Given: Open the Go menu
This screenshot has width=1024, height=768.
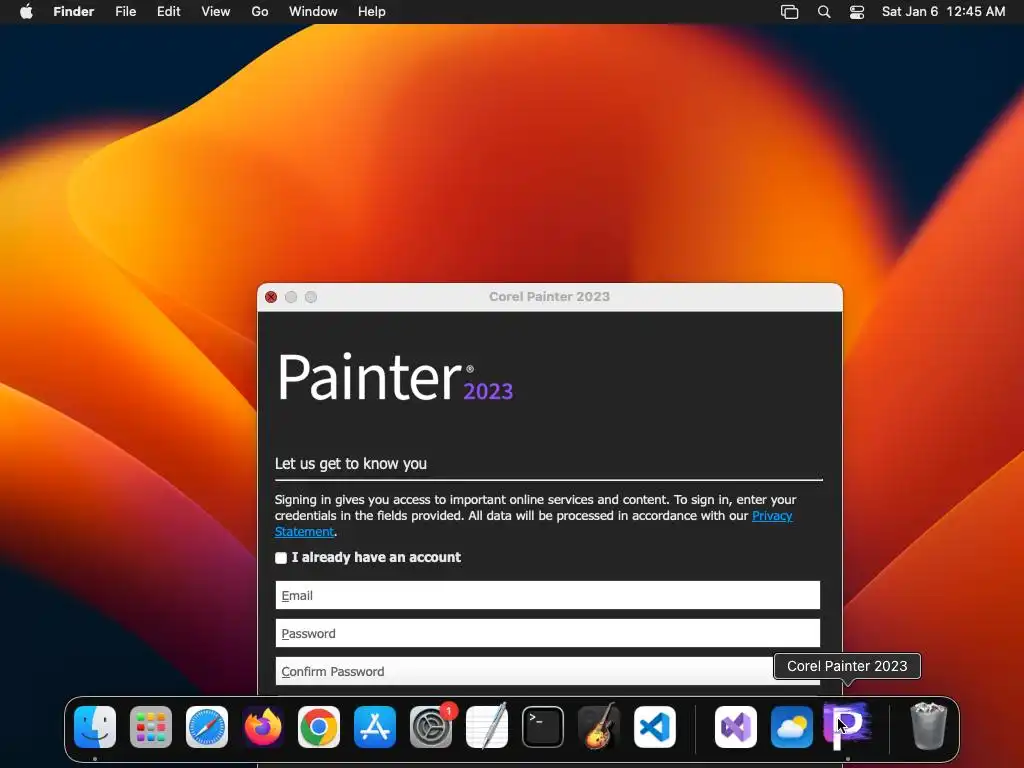Looking at the screenshot, I should tap(260, 12).
